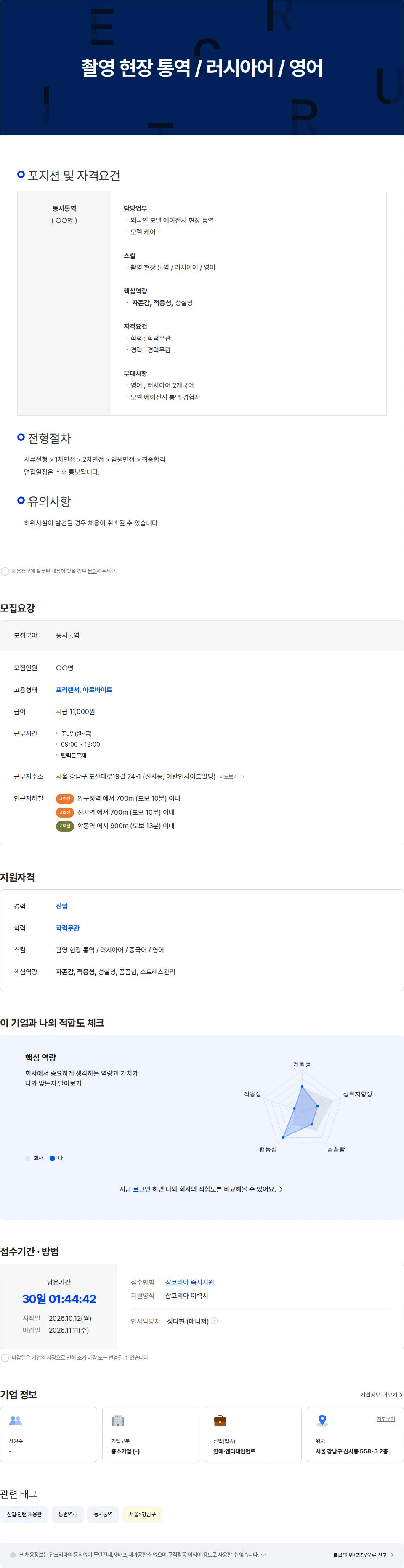
Task: Click the 3호선 badge for 신사역
Action: click(64, 812)
